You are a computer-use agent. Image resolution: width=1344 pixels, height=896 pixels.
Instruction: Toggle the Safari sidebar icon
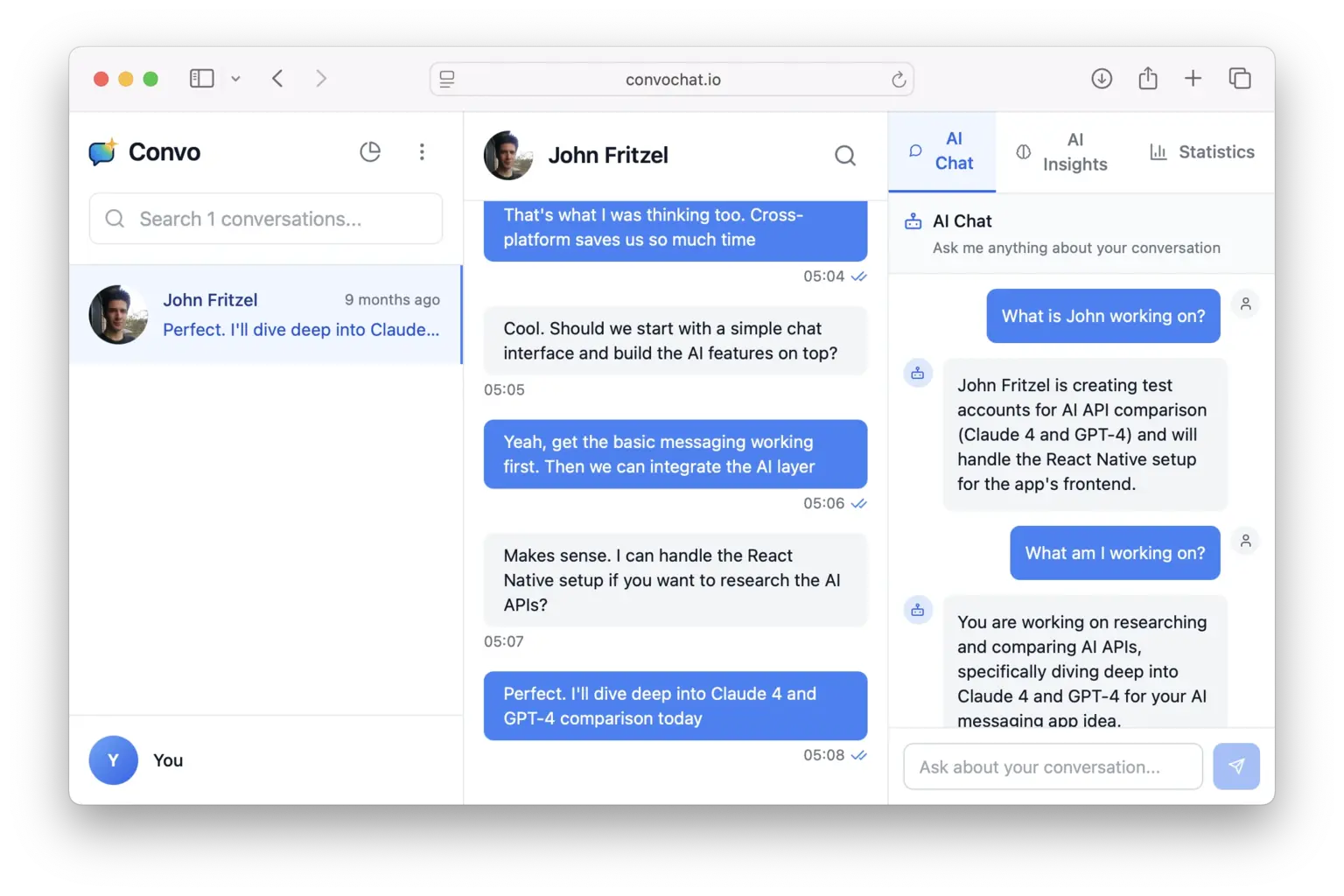[x=201, y=78]
